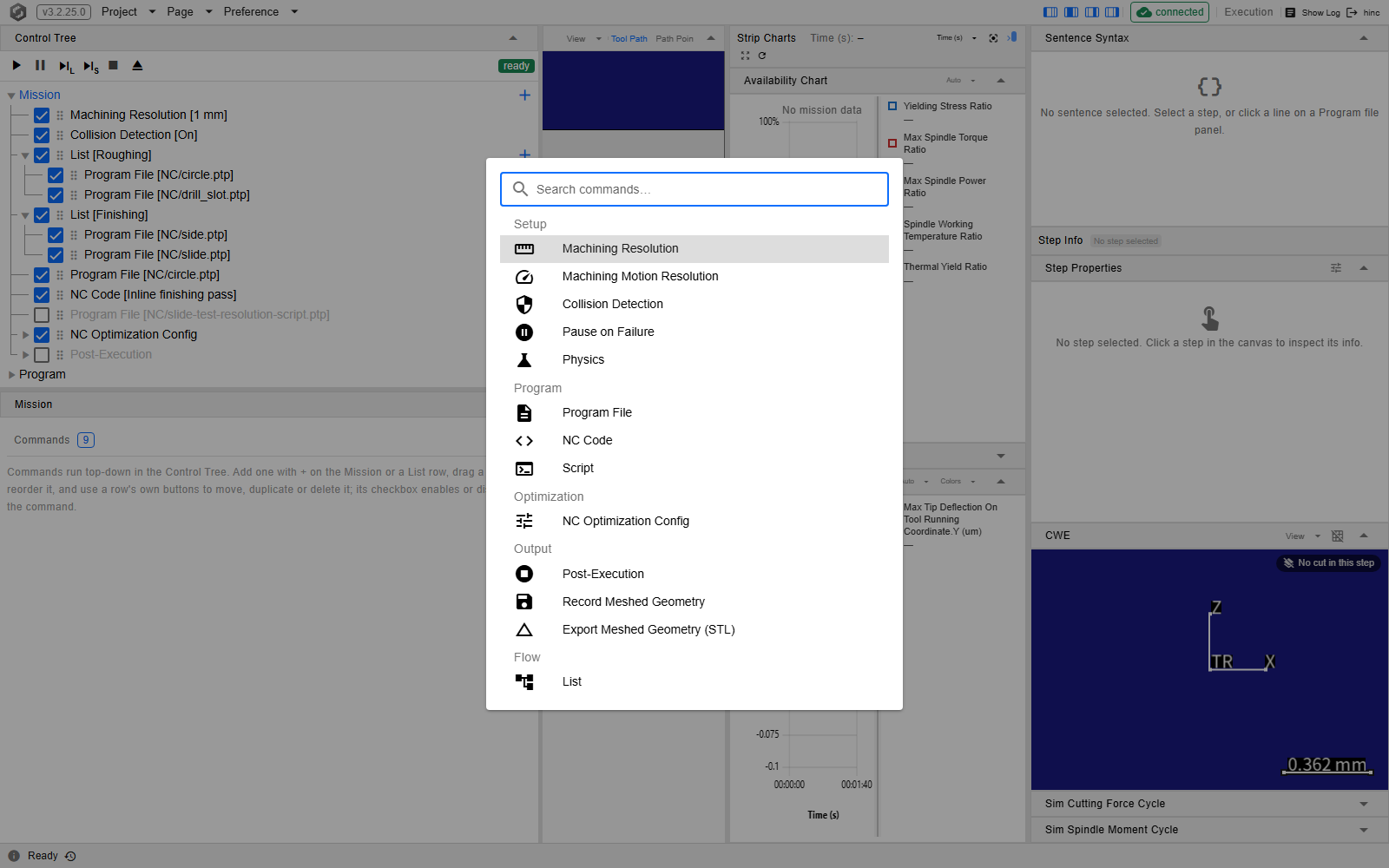Screen dimensions: 1389x868
Task: Choose the Script terminal icon
Action: click(x=524, y=469)
